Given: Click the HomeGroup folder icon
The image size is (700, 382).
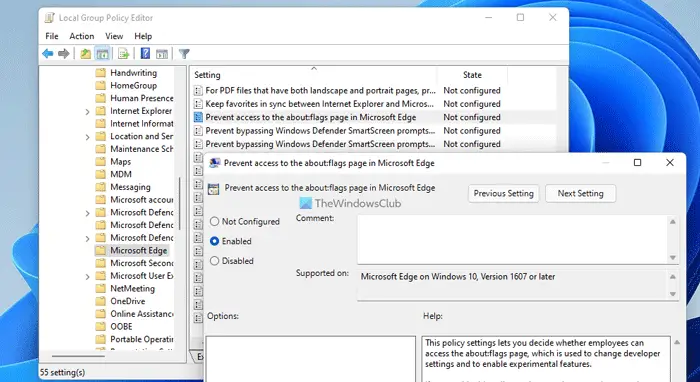Looking at the screenshot, I should (x=101, y=86).
